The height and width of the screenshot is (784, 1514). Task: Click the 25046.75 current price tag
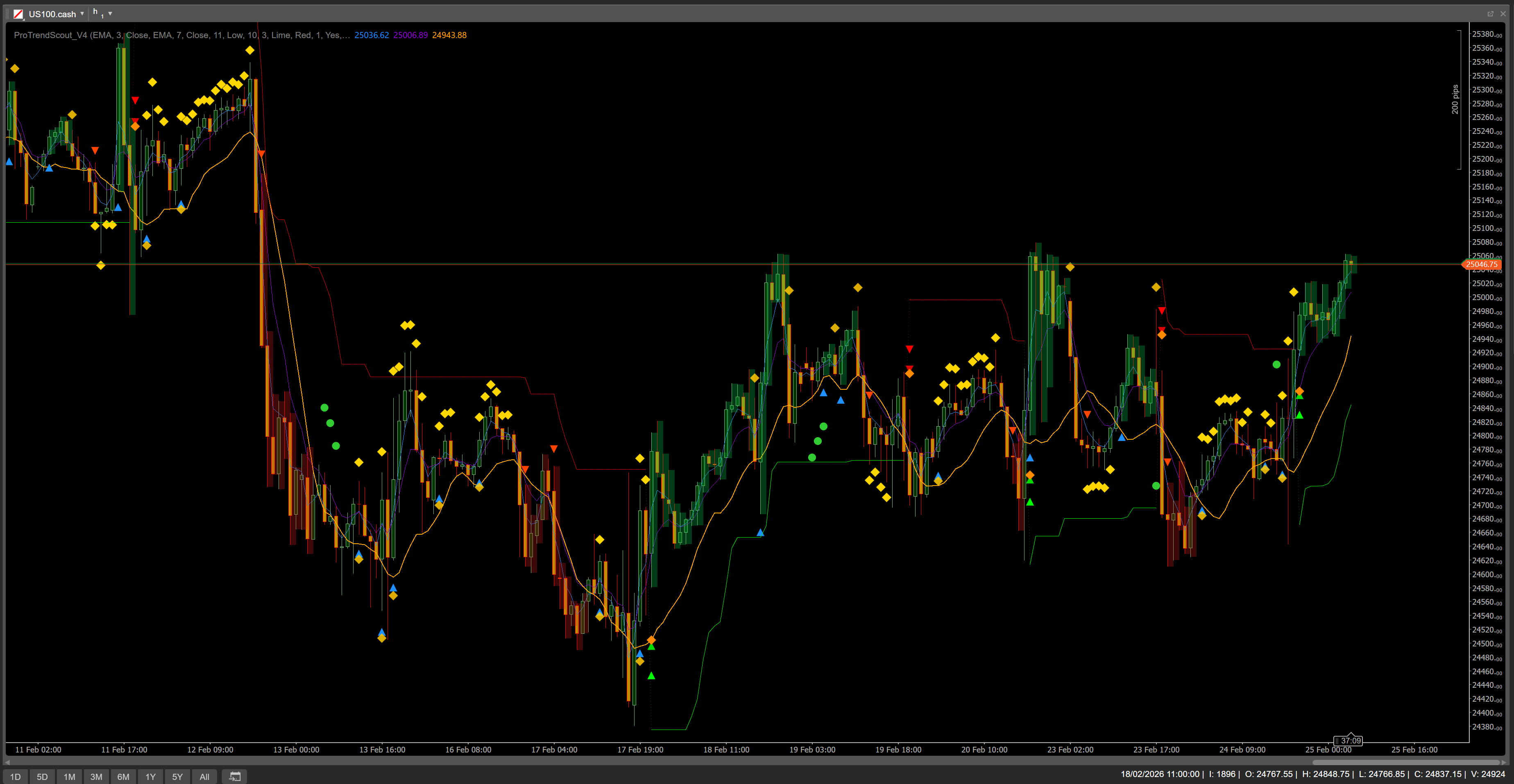[1481, 264]
